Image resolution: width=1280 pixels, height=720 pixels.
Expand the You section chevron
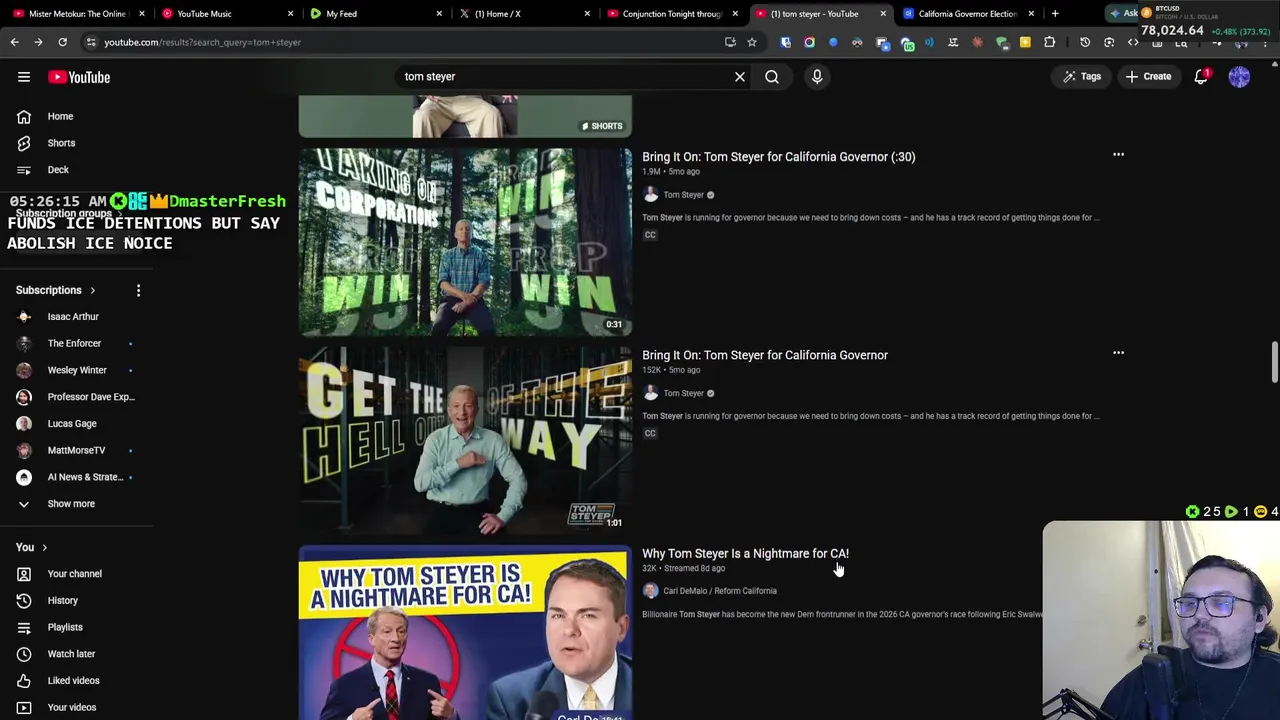pyautogui.click(x=44, y=547)
